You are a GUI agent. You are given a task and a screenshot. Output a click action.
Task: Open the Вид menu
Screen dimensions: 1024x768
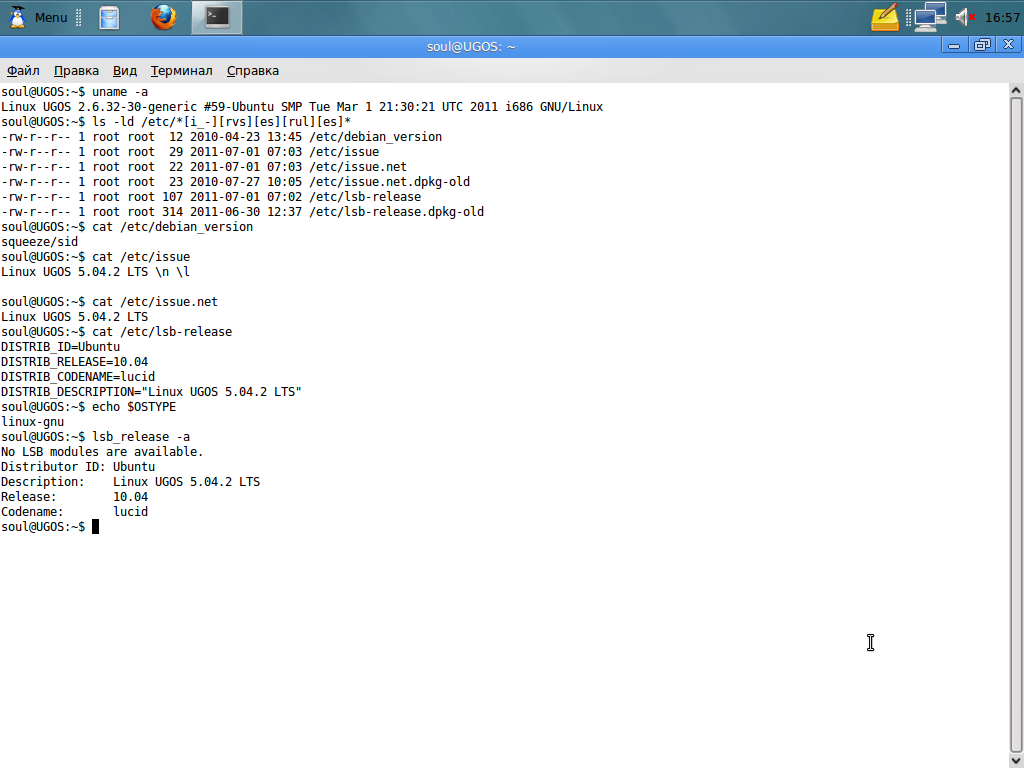point(125,71)
